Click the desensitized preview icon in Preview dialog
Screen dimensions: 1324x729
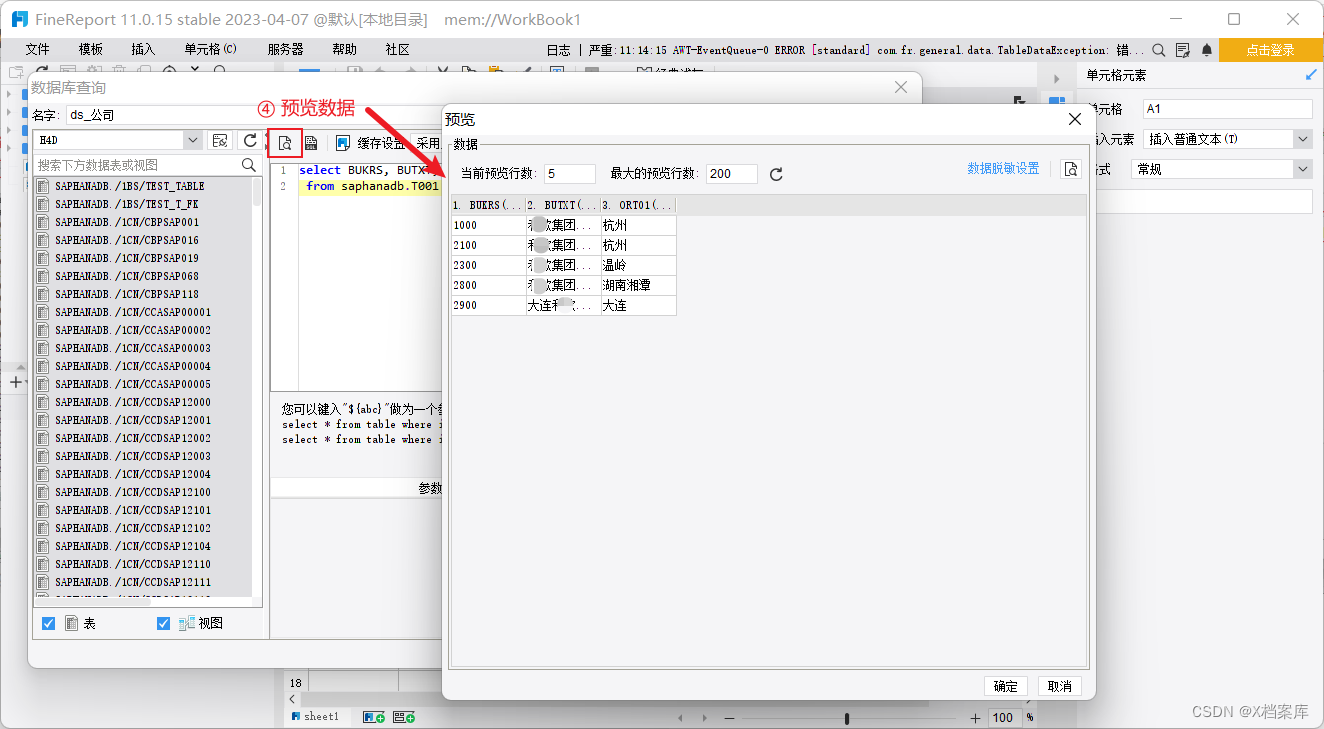click(x=1071, y=169)
